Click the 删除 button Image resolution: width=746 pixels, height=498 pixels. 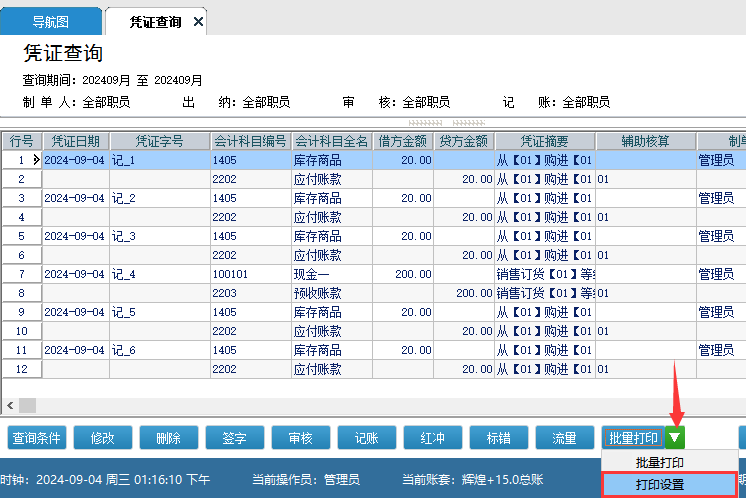click(168, 438)
